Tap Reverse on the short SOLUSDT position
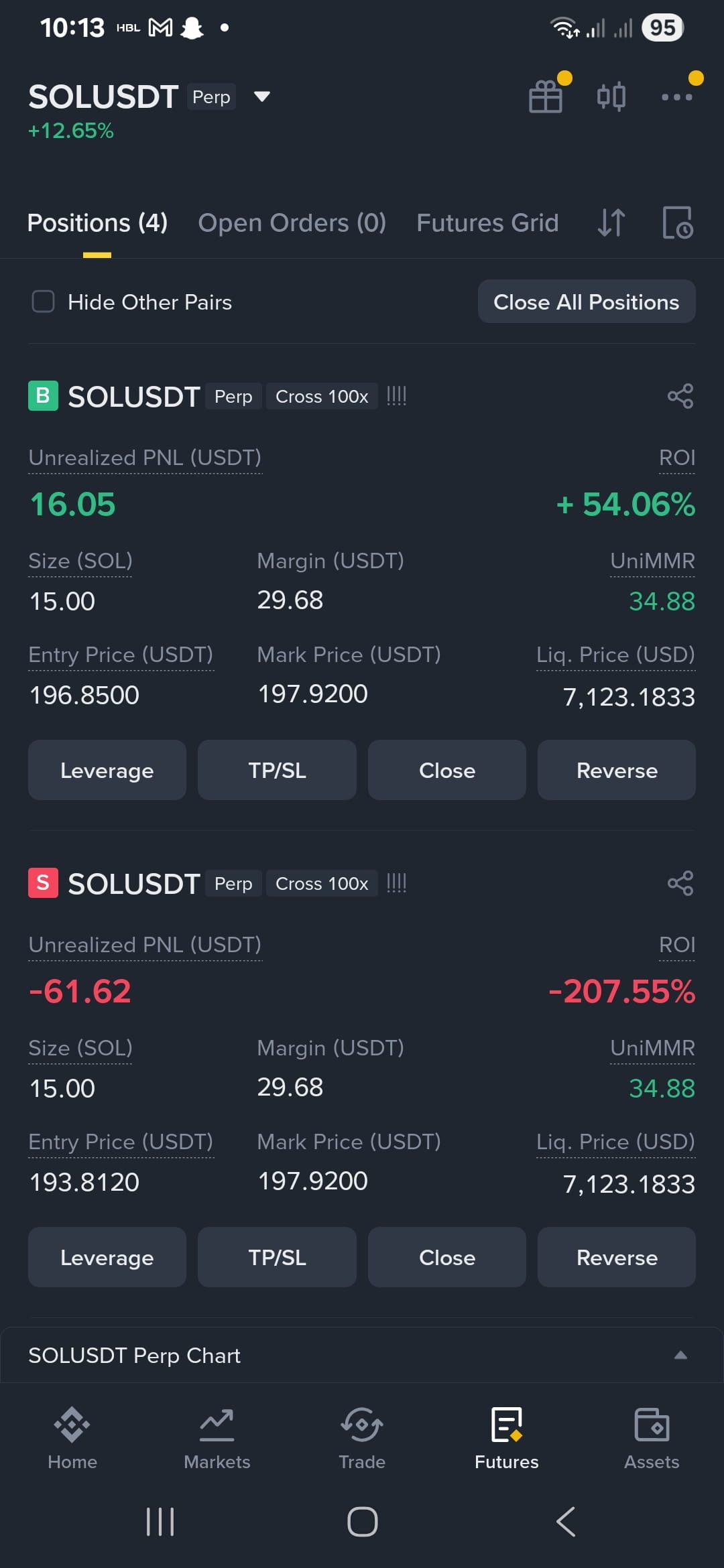 pos(617,1257)
